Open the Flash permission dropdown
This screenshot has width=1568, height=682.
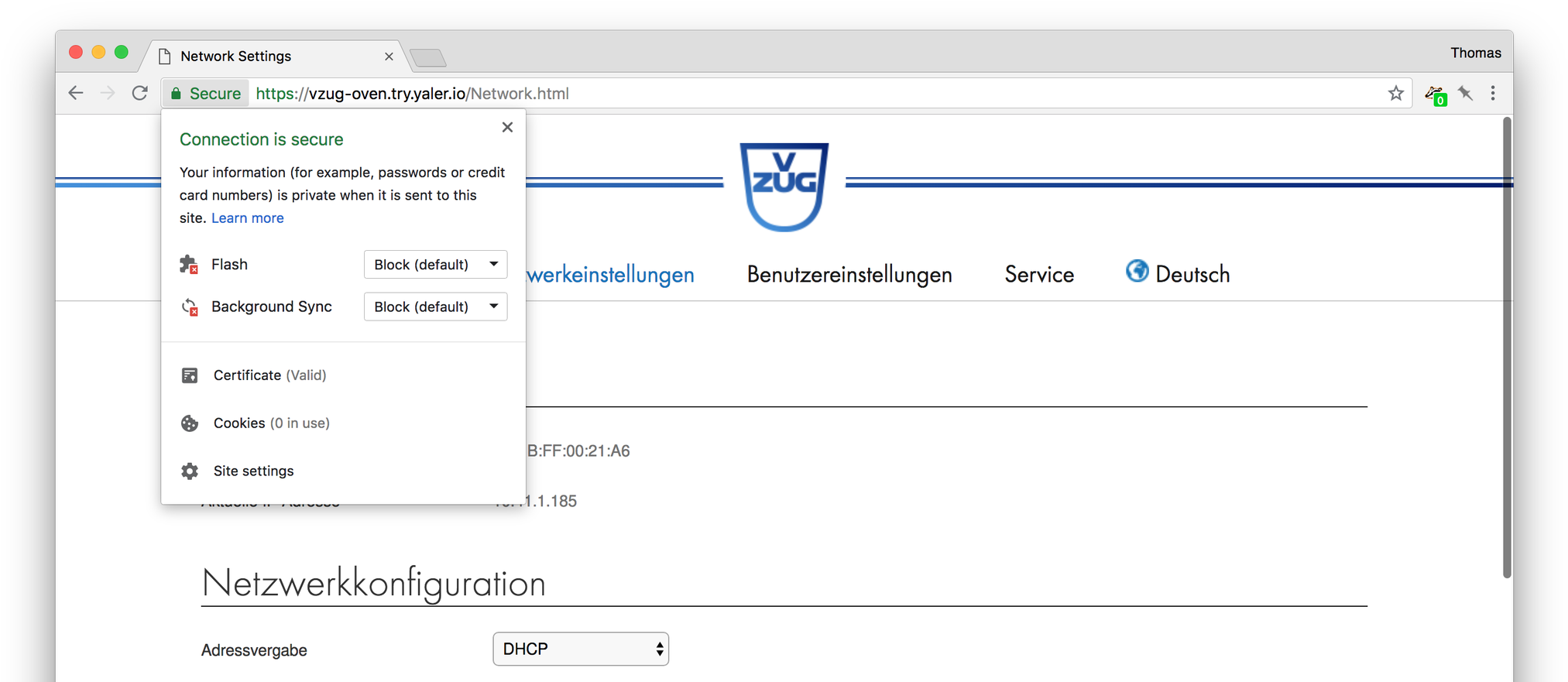point(435,265)
